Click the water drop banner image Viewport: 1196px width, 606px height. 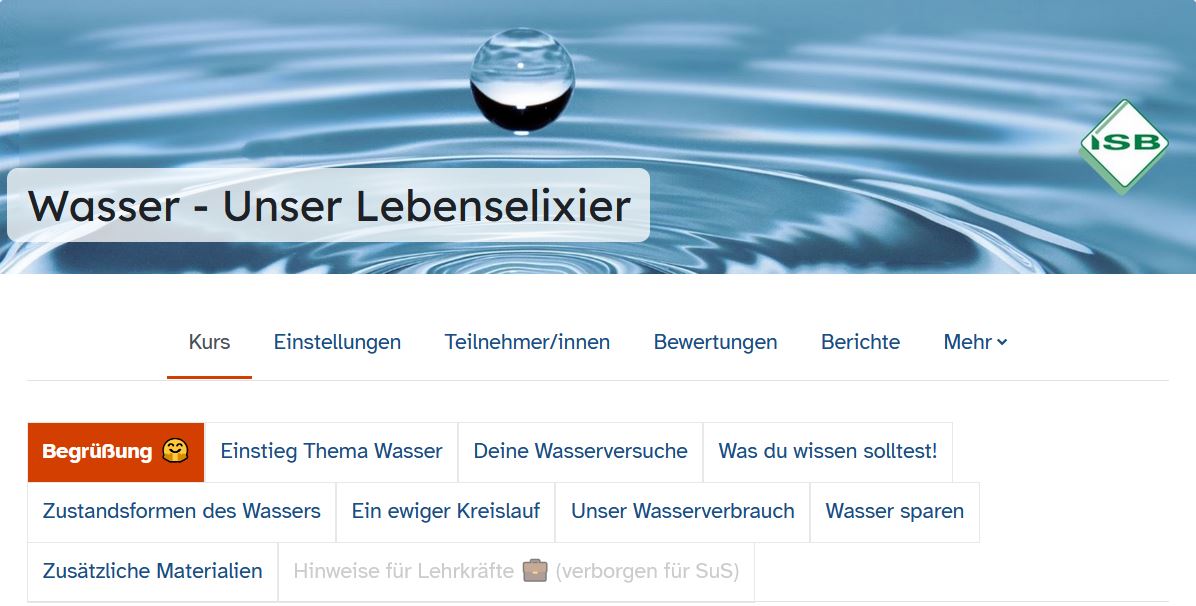coord(598,137)
